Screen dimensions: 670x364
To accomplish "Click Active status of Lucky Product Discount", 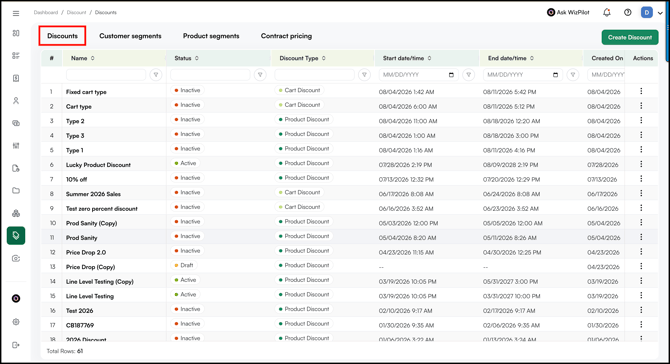I will pyautogui.click(x=185, y=163).
